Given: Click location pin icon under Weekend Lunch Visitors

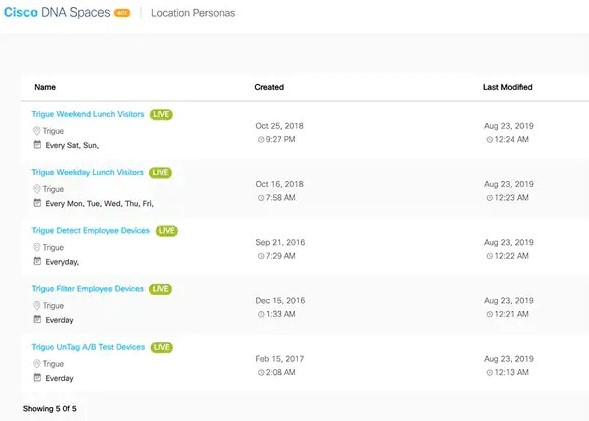Looking at the screenshot, I should pos(36,131).
